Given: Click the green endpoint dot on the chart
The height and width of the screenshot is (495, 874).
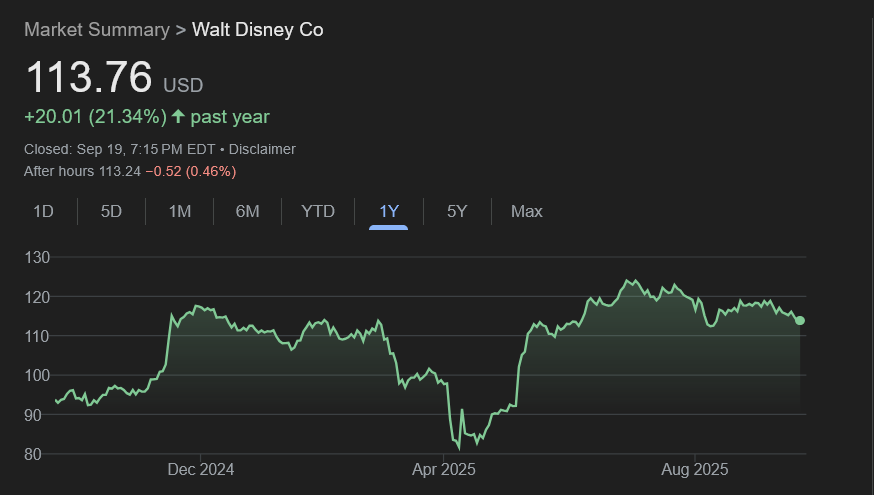Looking at the screenshot, I should pos(800,321).
